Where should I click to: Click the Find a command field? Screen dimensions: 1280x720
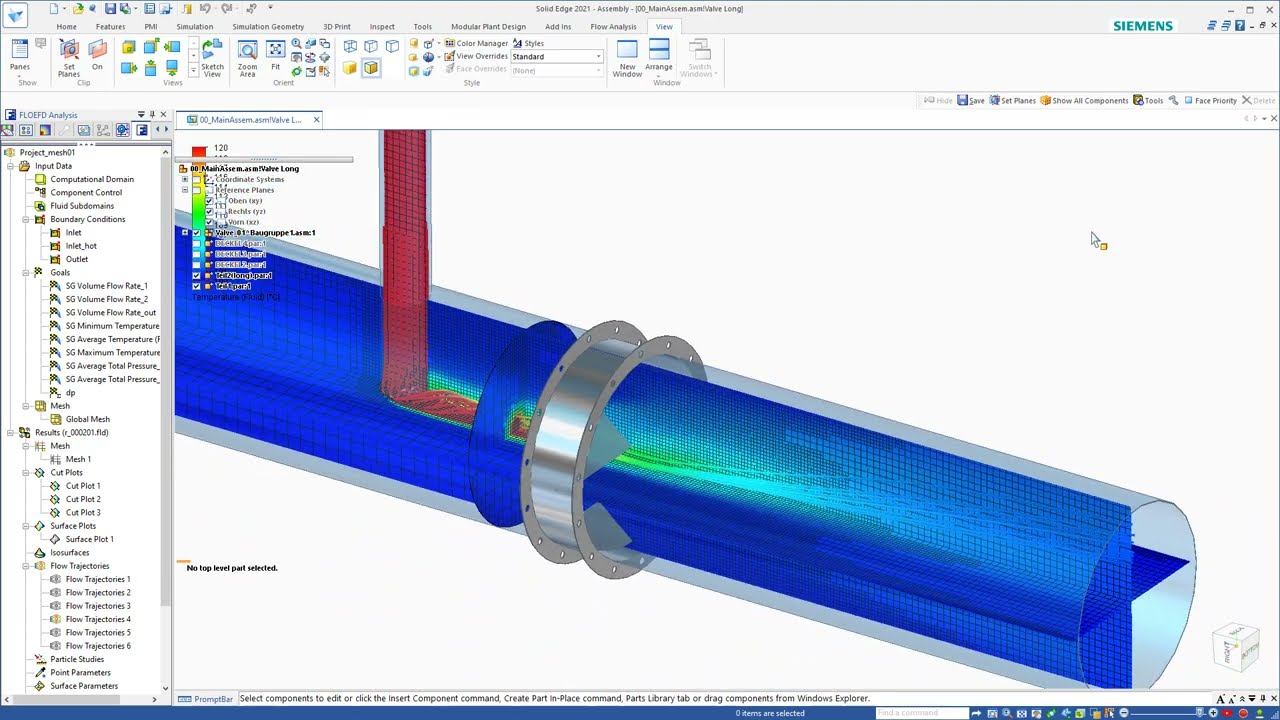922,713
